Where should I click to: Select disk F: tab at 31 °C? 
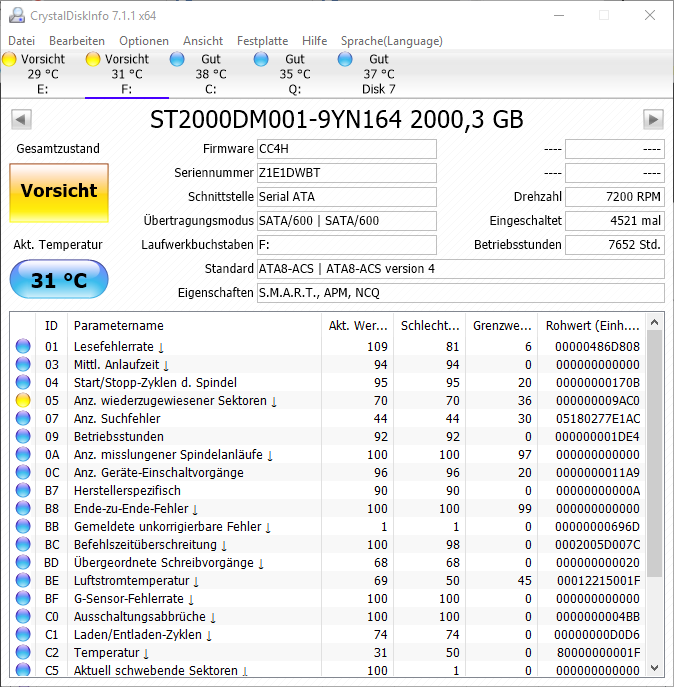(127, 74)
